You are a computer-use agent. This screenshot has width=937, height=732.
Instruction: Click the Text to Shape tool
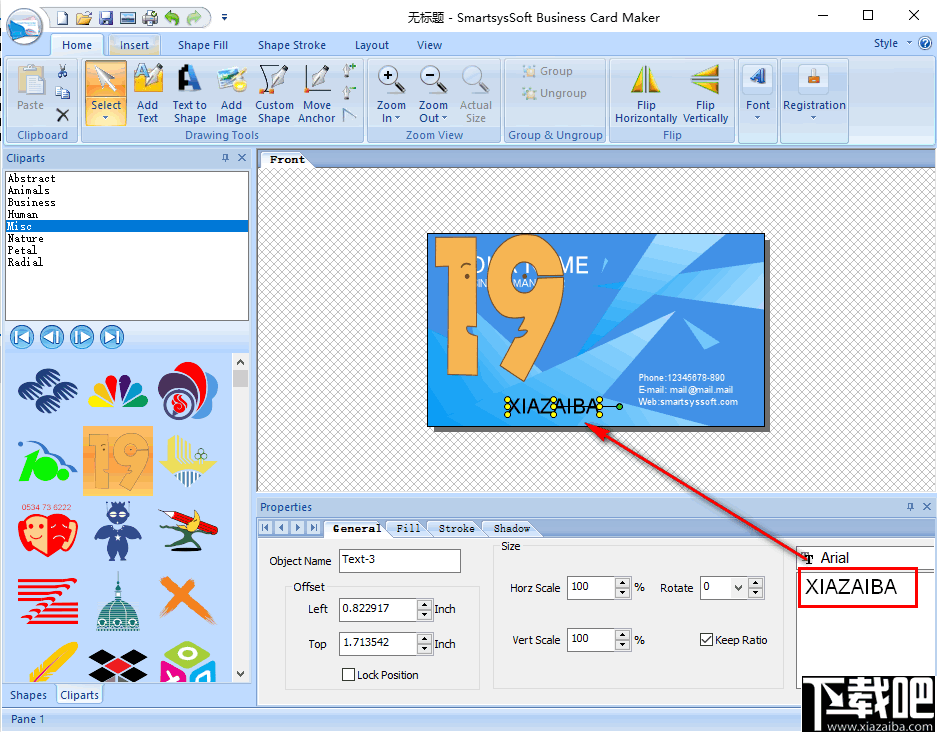(189, 90)
